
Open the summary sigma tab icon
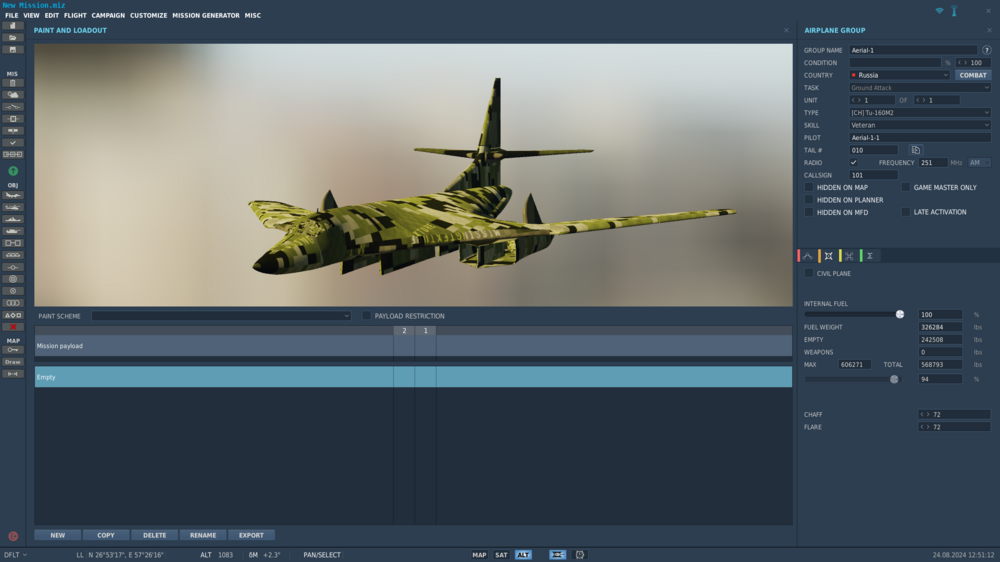(x=870, y=256)
